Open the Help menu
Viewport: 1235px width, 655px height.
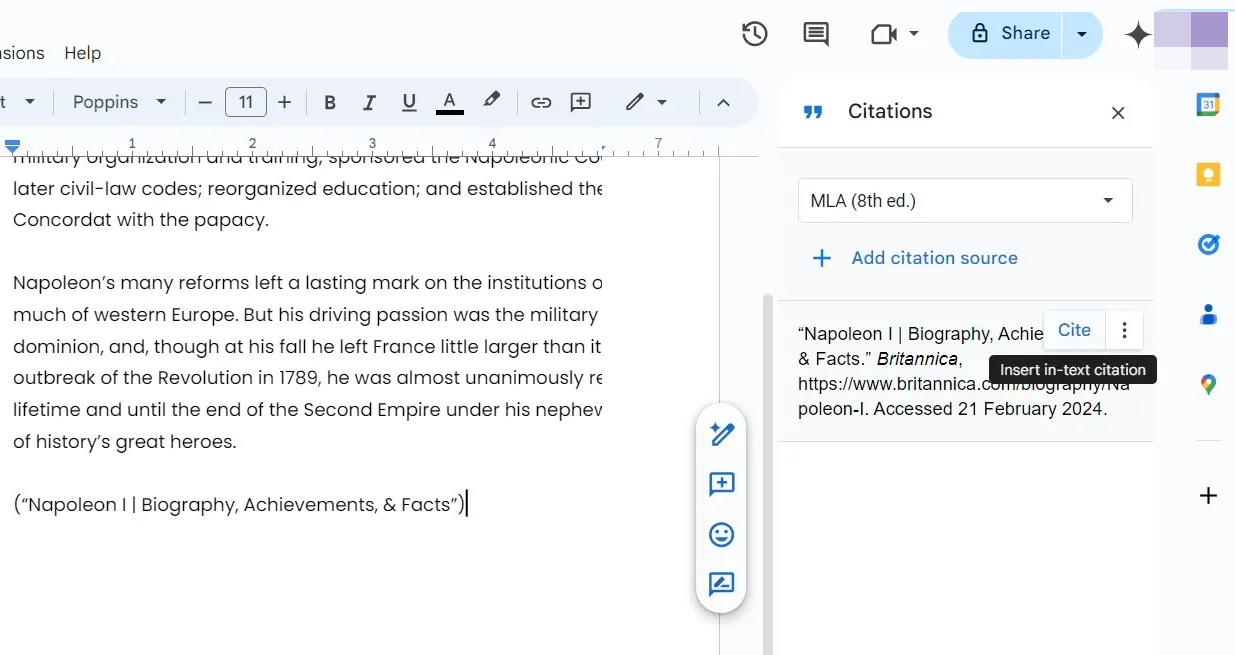(x=83, y=53)
